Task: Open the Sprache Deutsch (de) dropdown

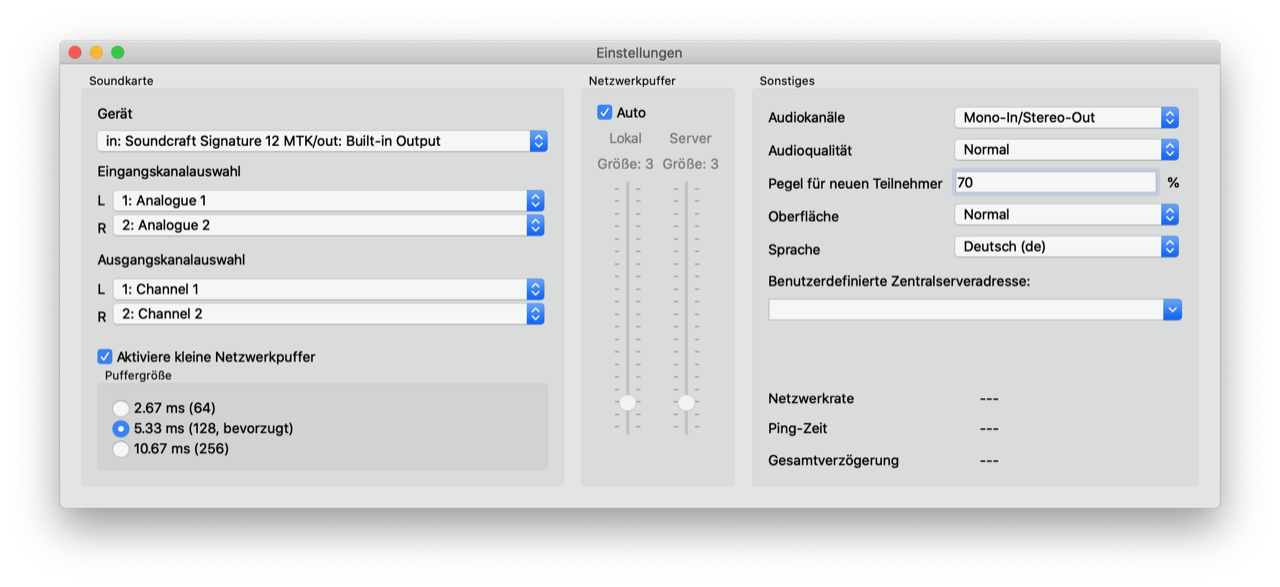Action: coord(1066,247)
